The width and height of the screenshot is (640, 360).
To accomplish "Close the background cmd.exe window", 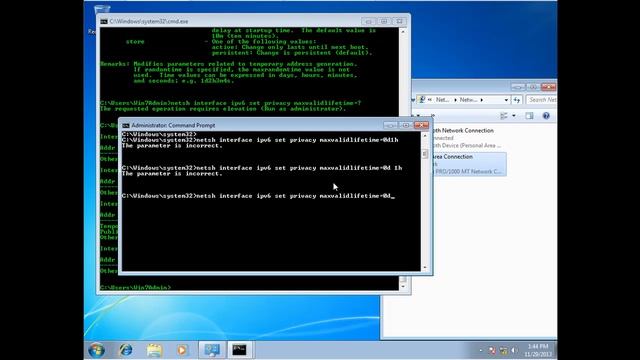I will [400, 21].
